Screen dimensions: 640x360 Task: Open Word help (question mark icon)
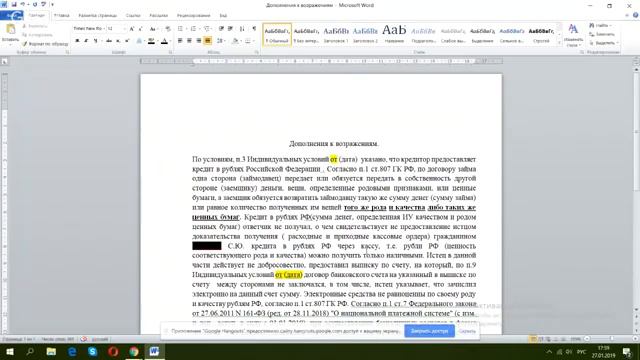click(636, 16)
